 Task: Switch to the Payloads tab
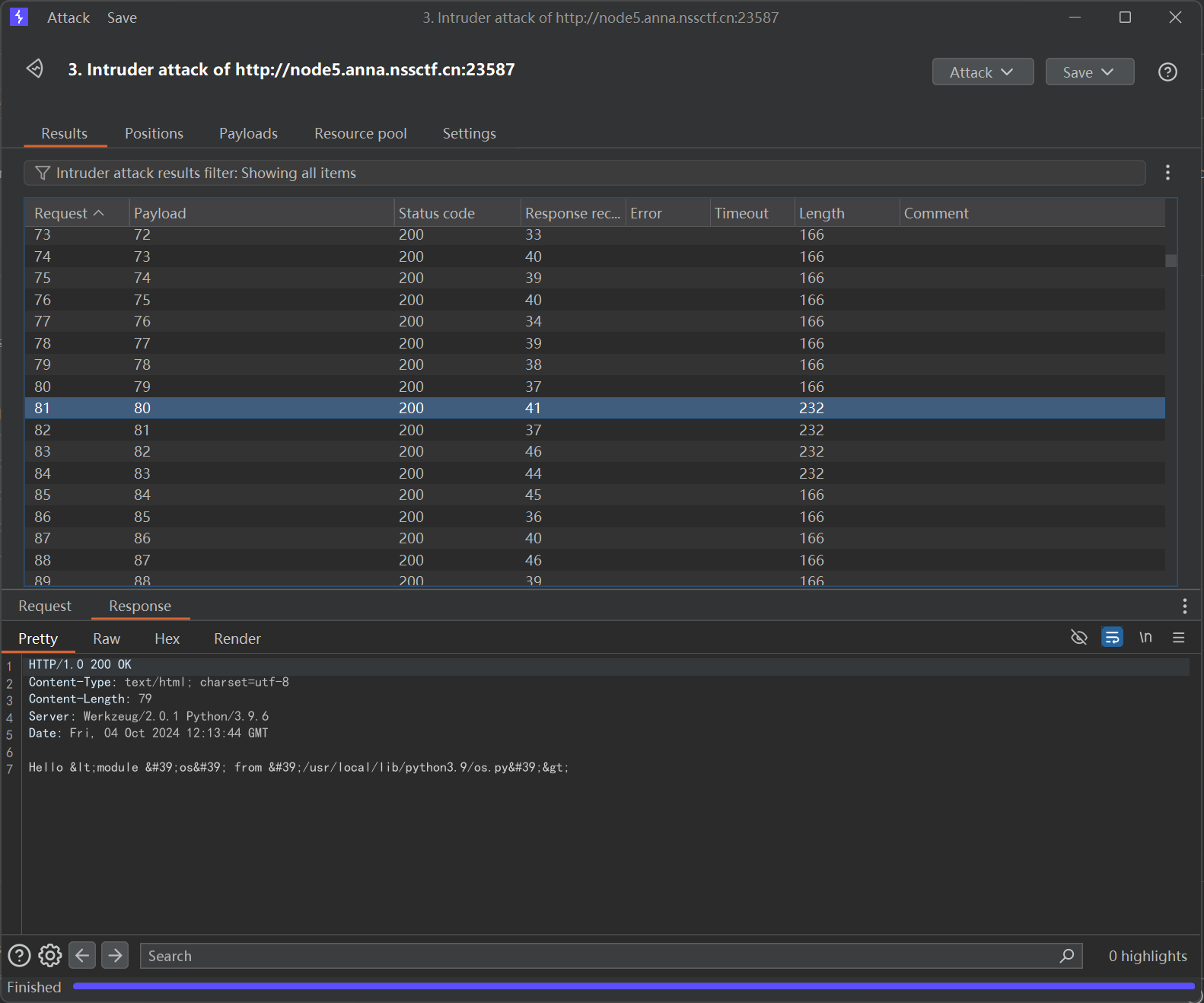point(248,133)
